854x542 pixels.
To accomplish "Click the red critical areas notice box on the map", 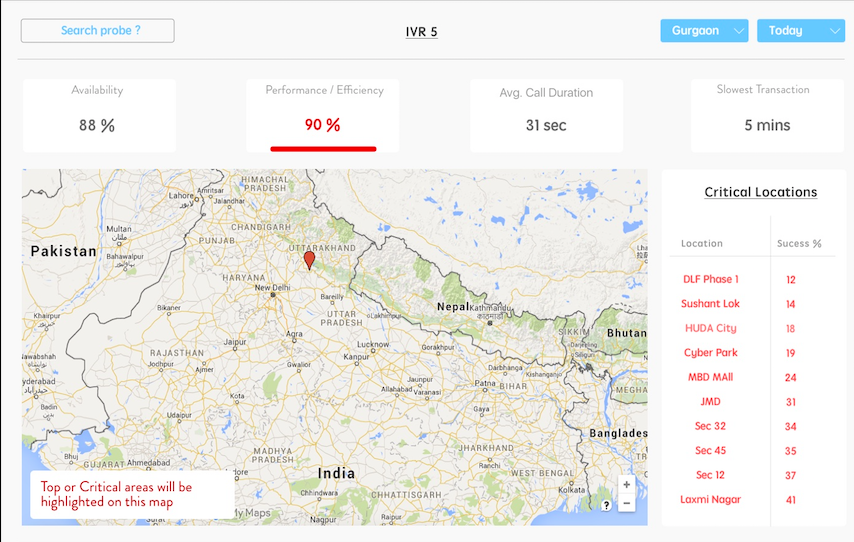I will coord(132,495).
